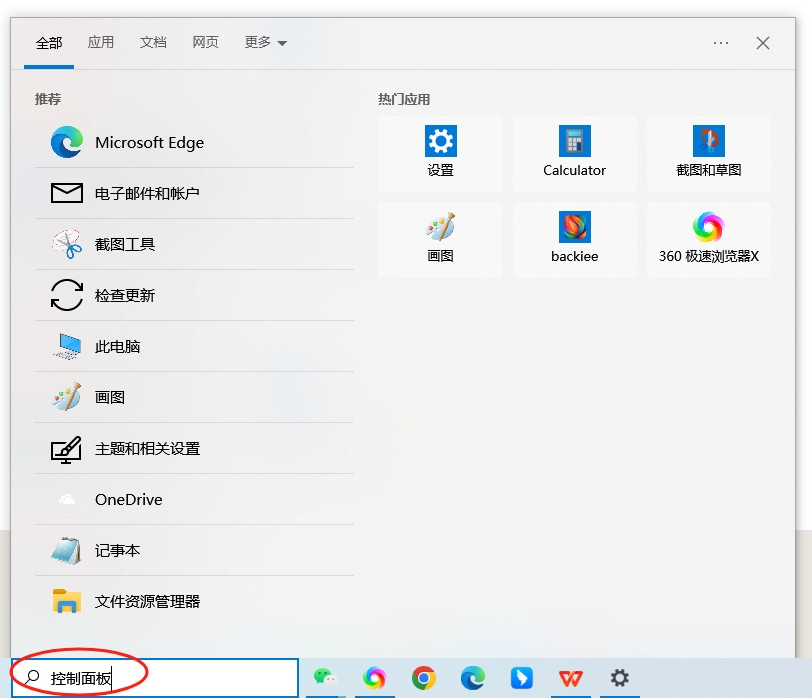Open Microsoft Edge from the taskbar
The height and width of the screenshot is (698, 812).
coord(472,678)
